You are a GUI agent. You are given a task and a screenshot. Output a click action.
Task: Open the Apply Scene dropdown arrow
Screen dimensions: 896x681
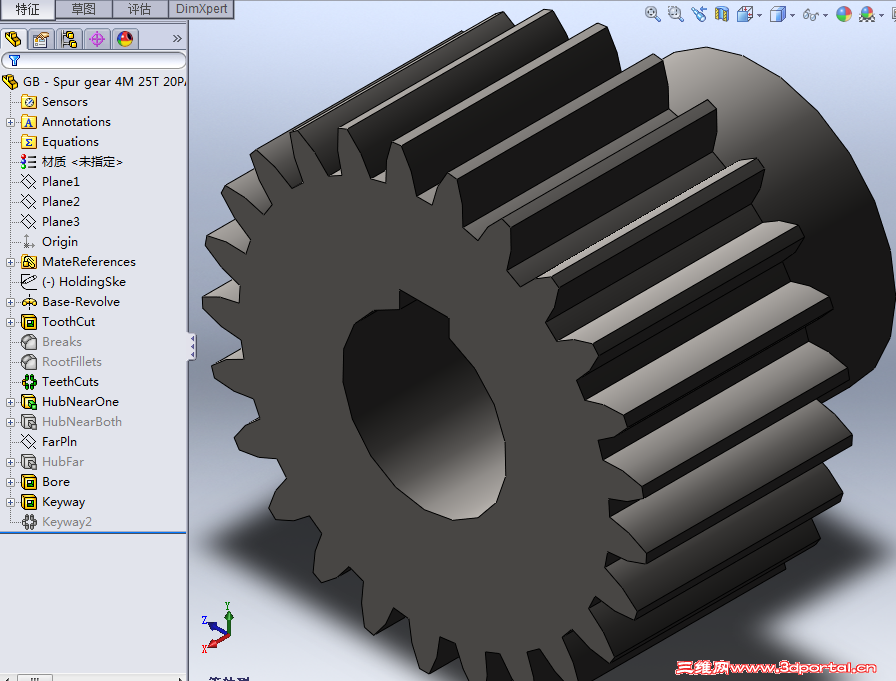pos(881,15)
